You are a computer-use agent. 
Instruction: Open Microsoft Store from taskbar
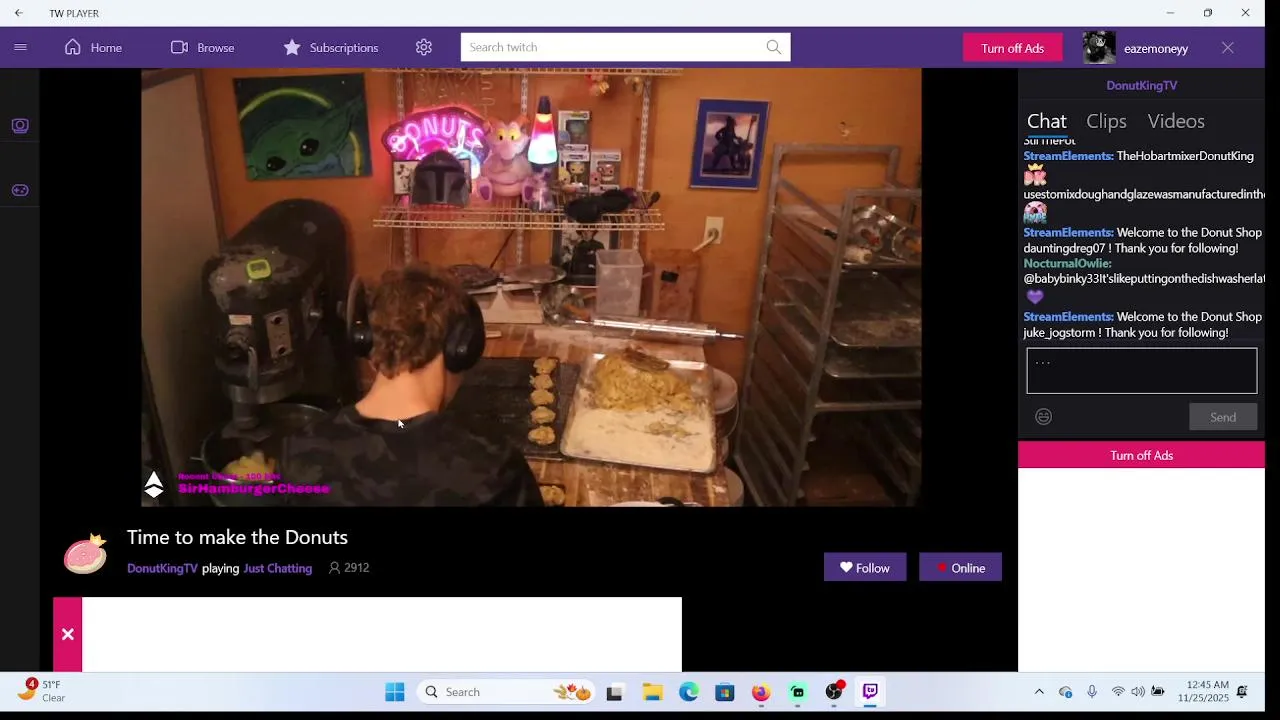[x=725, y=692]
